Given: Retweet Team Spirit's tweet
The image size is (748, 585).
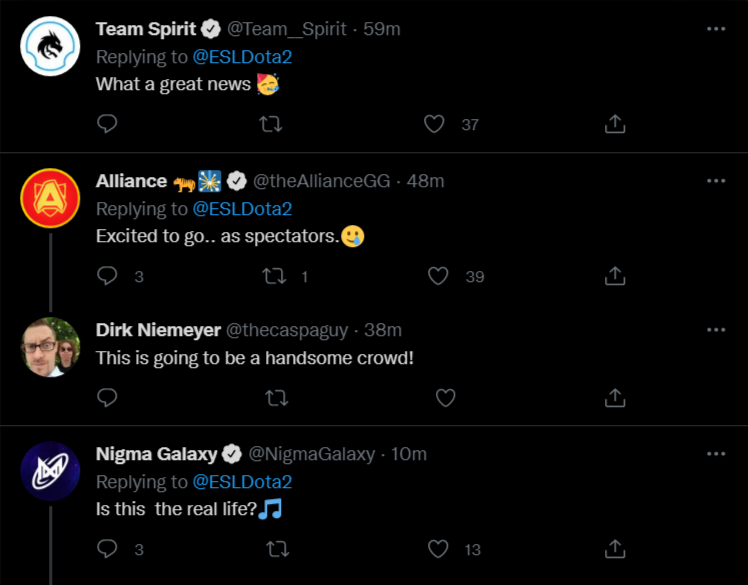Looking at the screenshot, I should coord(271,124).
